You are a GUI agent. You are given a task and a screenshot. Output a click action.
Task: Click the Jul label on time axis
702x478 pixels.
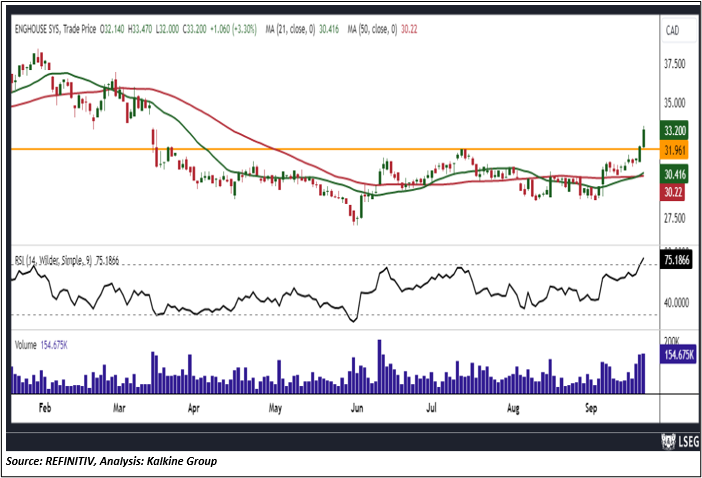431,408
